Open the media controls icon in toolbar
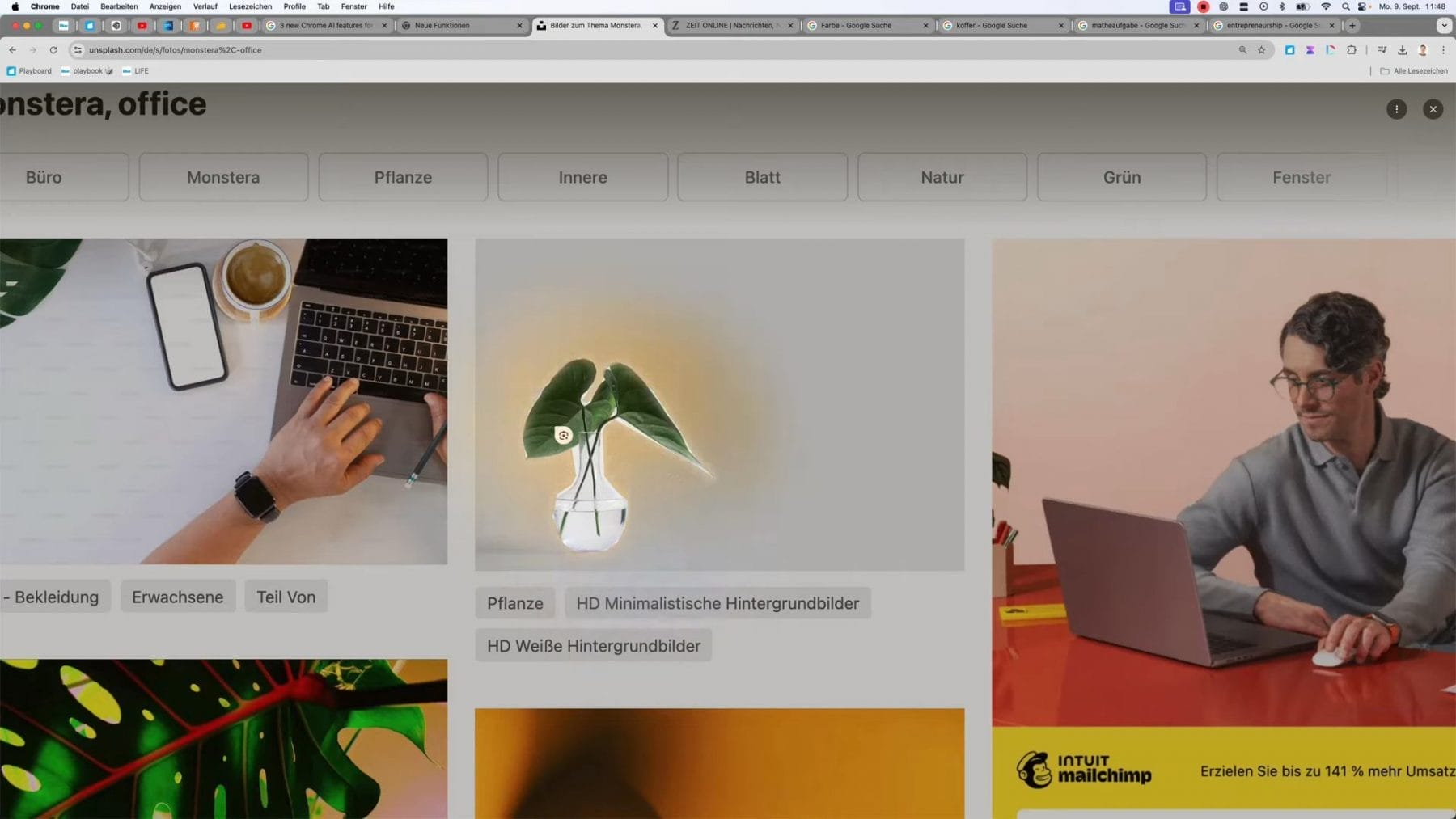This screenshot has width=1456, height=819. pos(1382,50)
